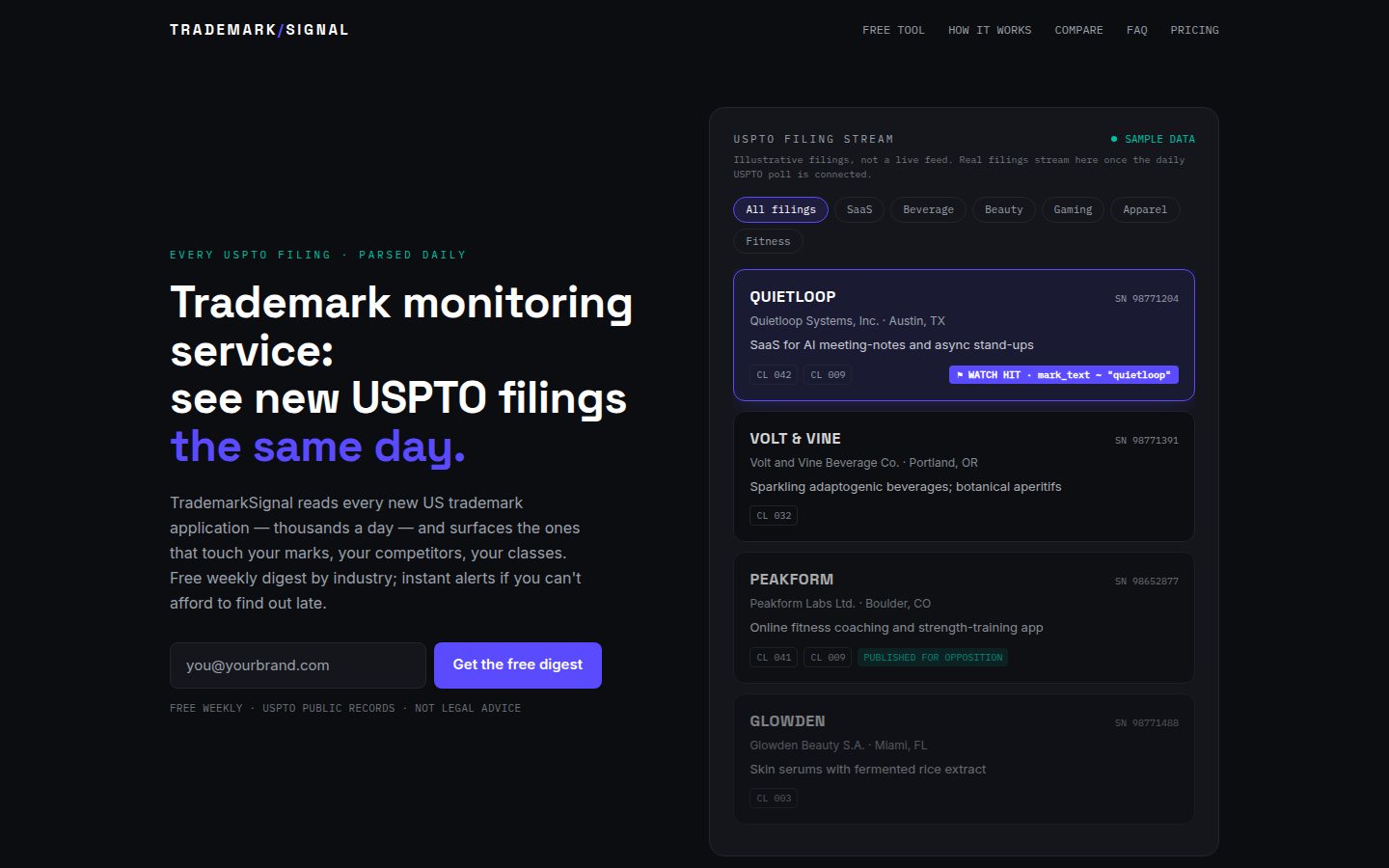Open the PEAKFORM filing title

pyautogui.click(x=792, y=580)
